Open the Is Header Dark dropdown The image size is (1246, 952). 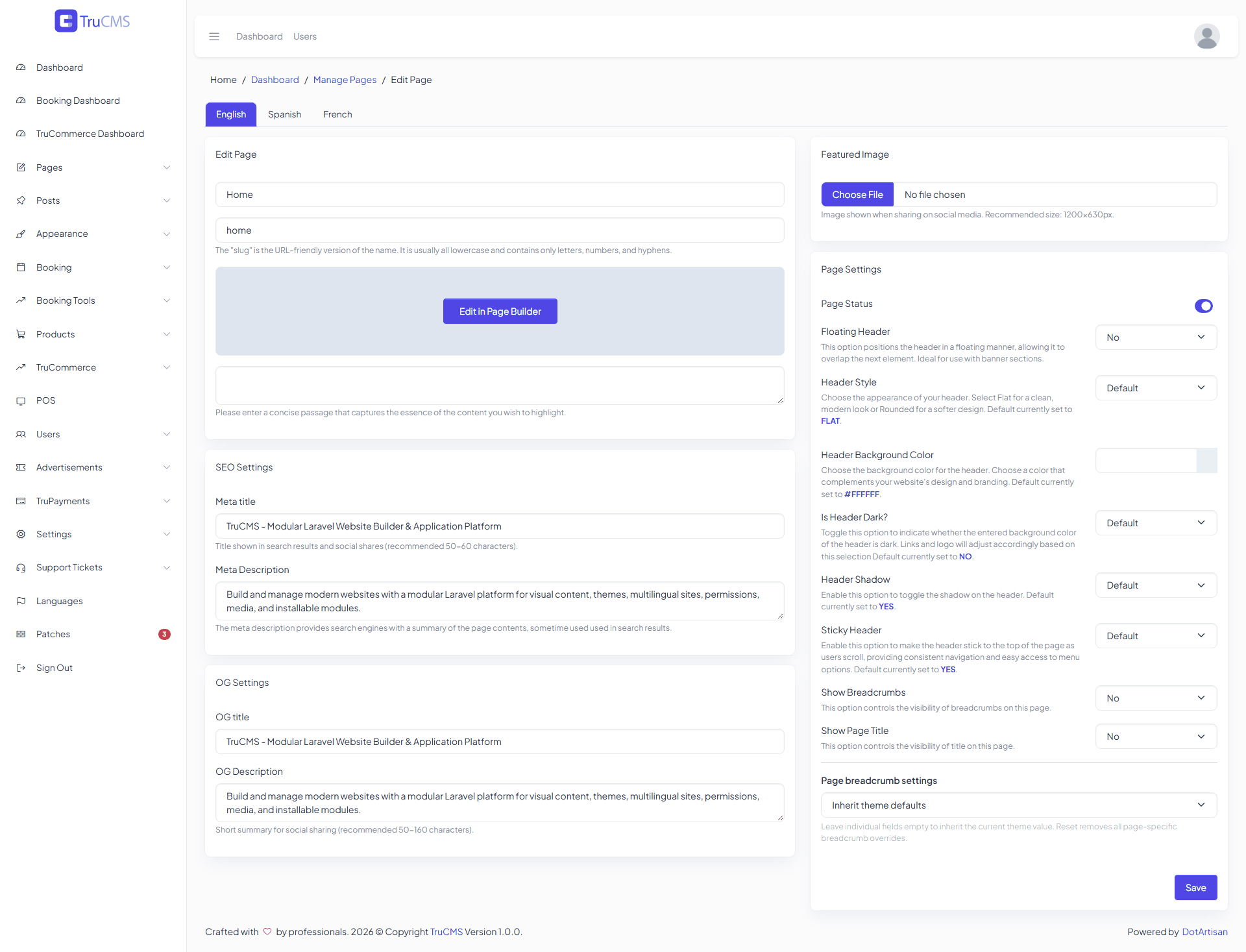tap(1156, 523)
